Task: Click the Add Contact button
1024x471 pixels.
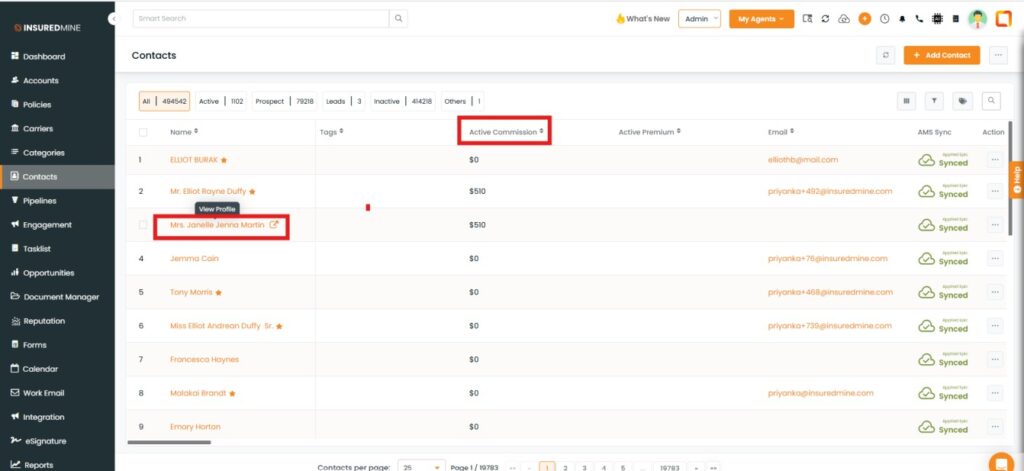Action: pos(941,55)
